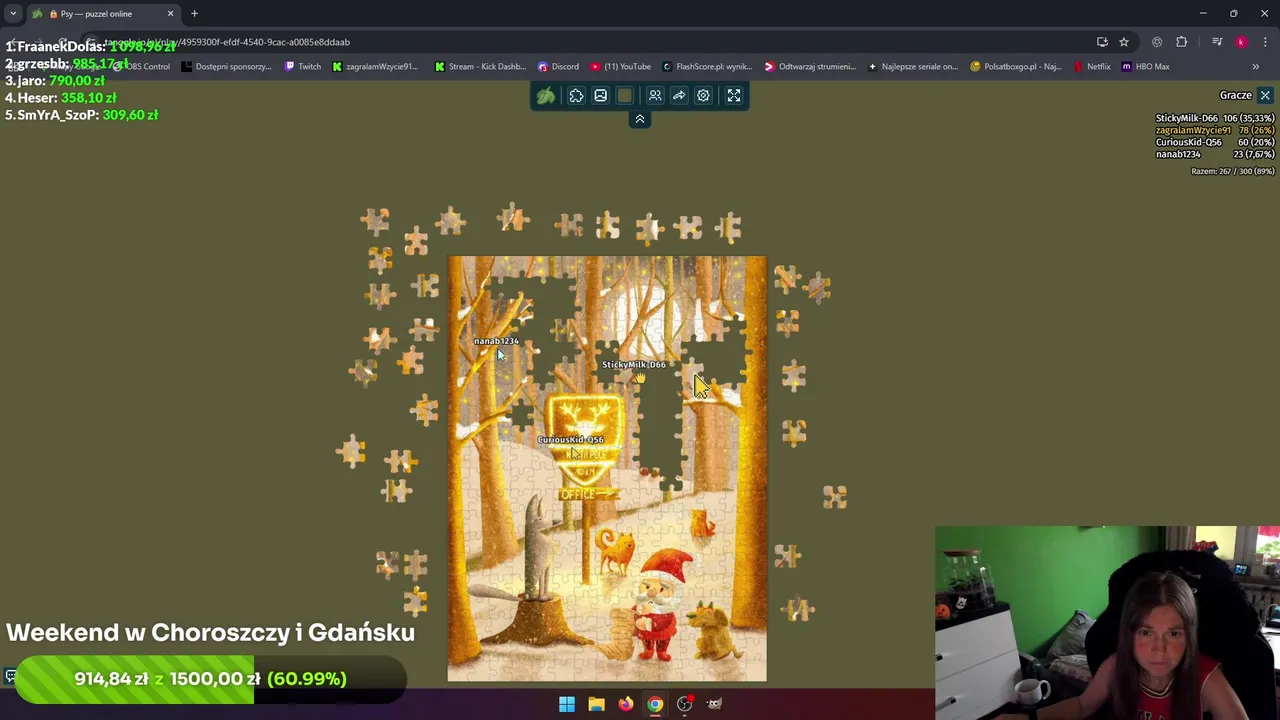Open the 'zagralamWzycie91...' bookmark
This screenshot has height=720, width=1280.
pyautogui.click(x=375, y=67)
